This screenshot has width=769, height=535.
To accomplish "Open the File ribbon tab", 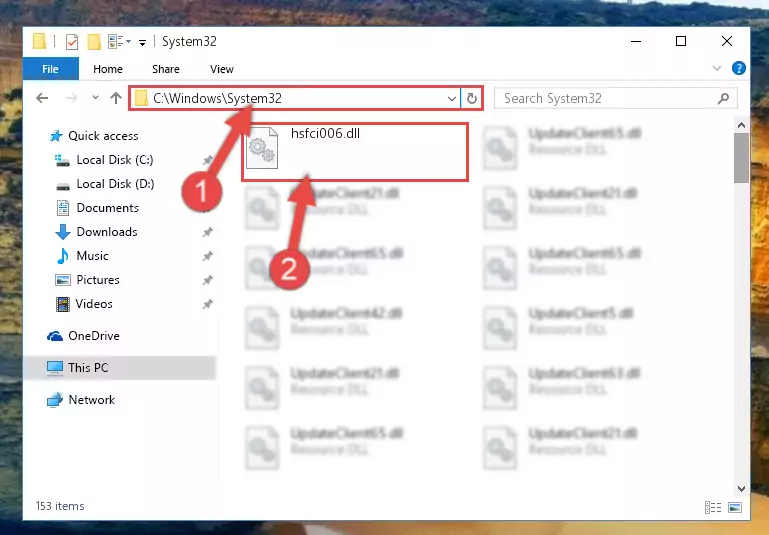I will click(51, 69).
